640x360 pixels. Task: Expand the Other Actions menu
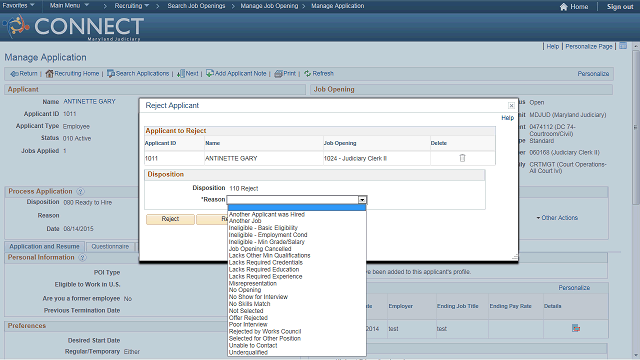557,218
